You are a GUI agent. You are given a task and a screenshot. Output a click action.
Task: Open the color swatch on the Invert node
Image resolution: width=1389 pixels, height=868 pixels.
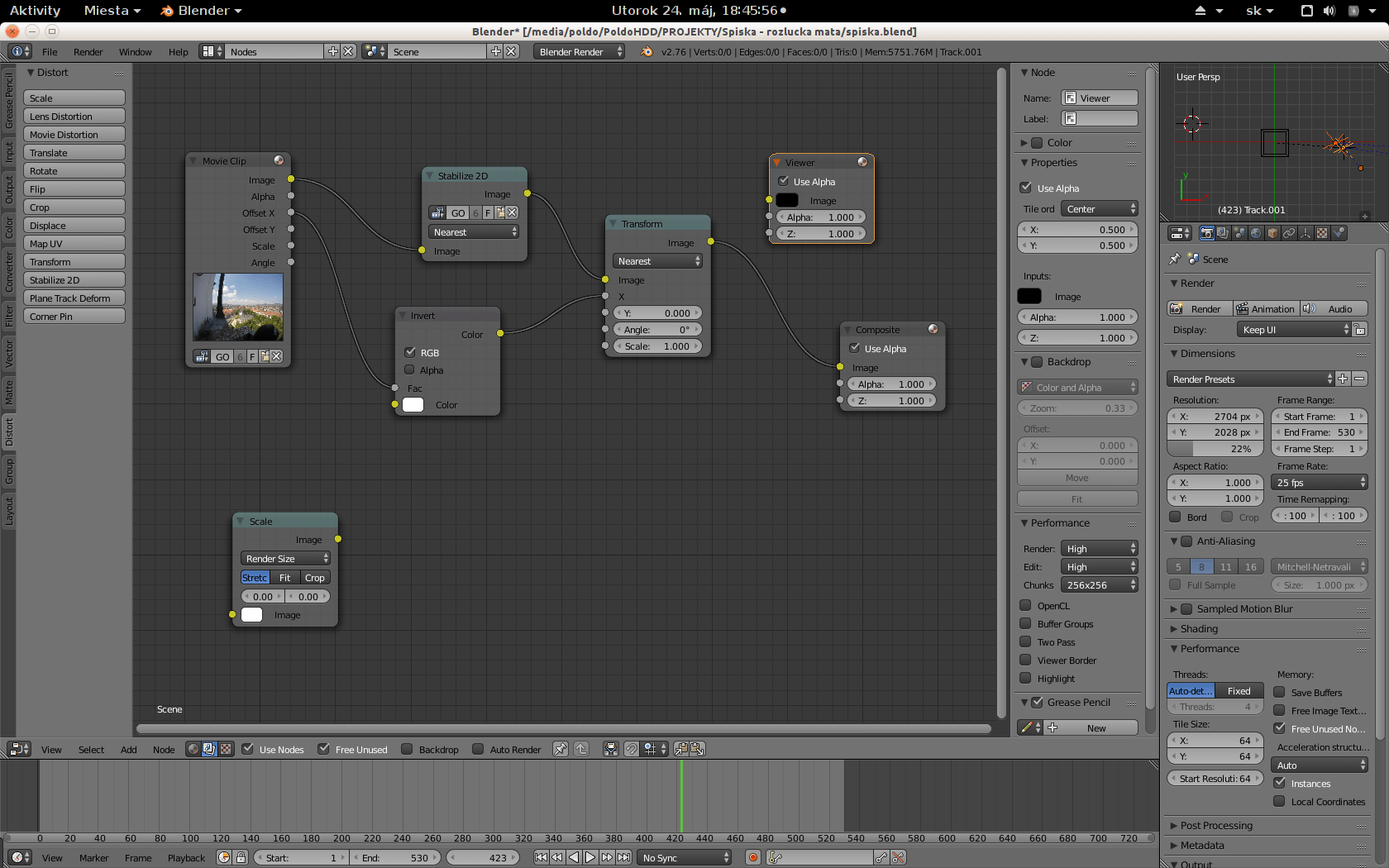coord(413,405)
